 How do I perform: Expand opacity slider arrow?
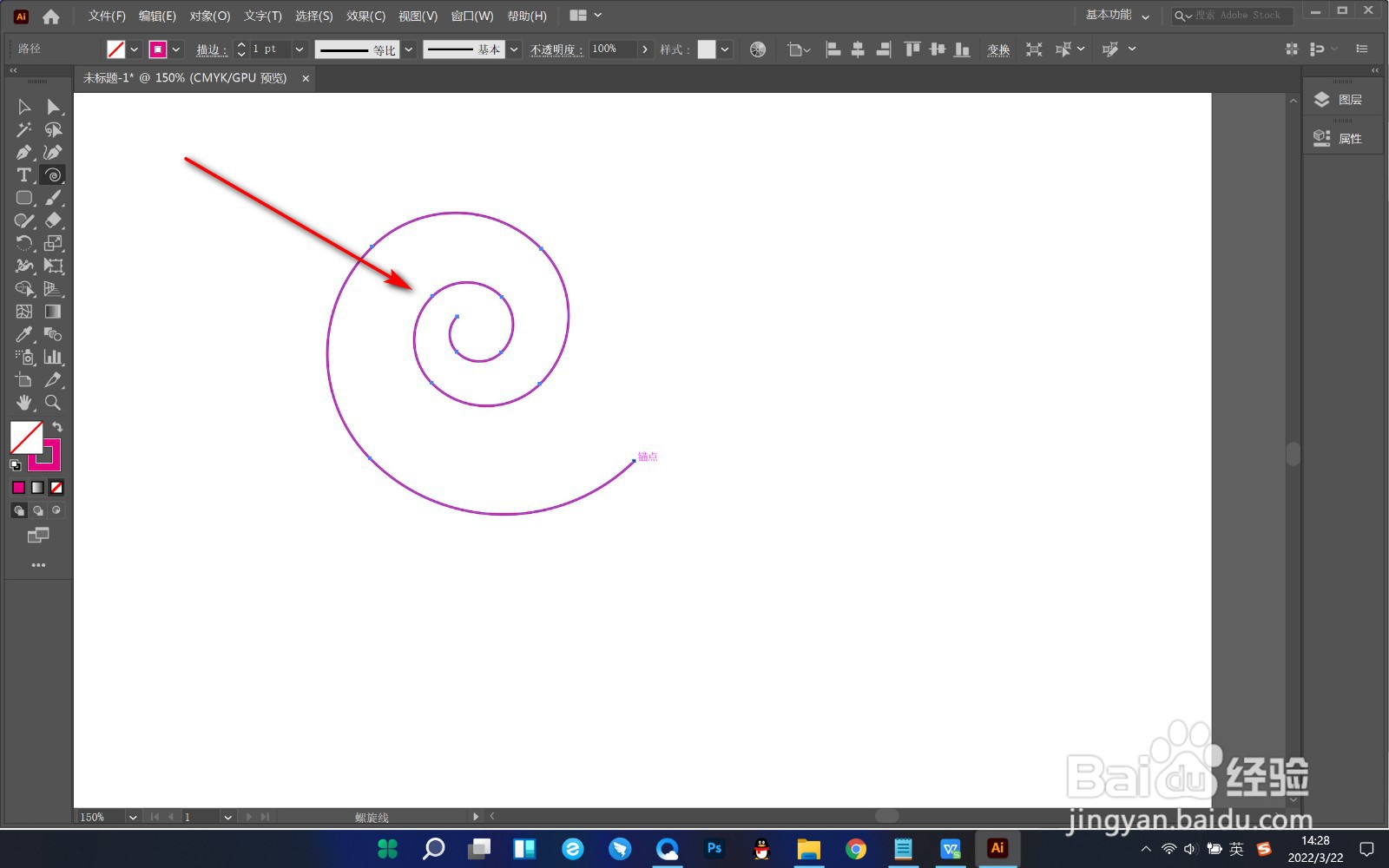coord(645,49)
